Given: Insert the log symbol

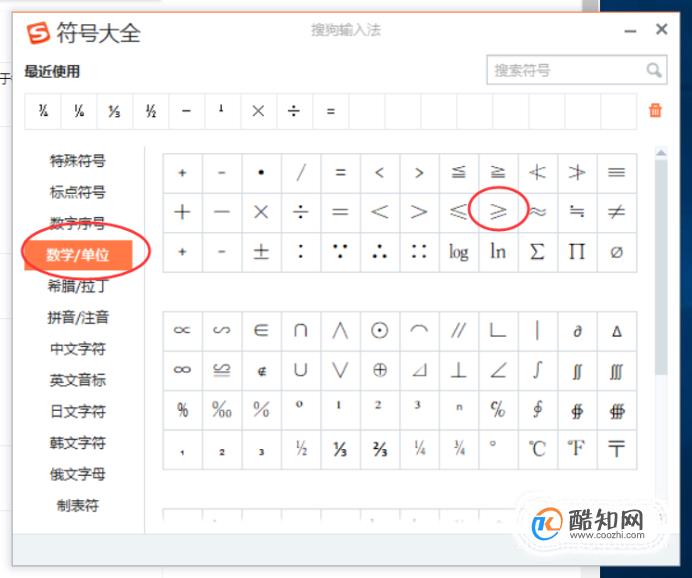Looking at the screenshot, I should click(x=459, y=252).
